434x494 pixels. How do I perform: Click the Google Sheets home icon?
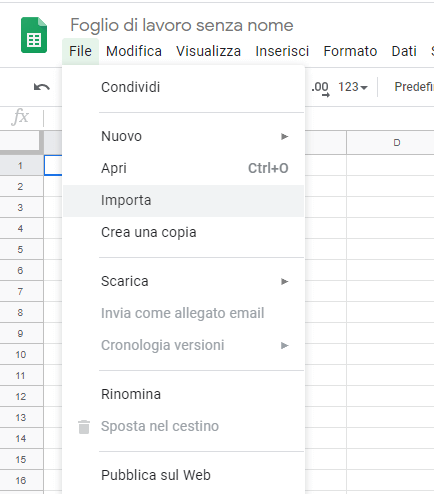pyautogui.click(x=34, y=35)
